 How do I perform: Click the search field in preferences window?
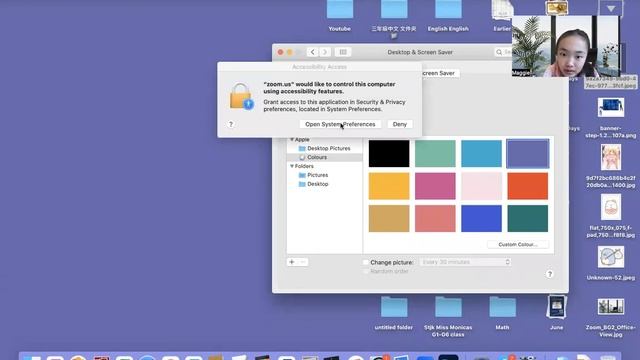[x=504, y=52]
